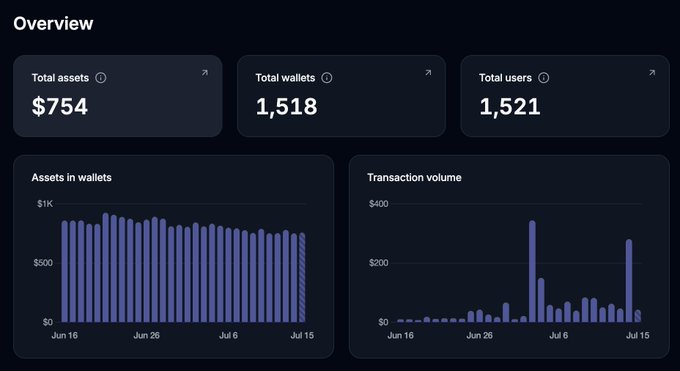Click the Assets in wallets chart title
The image size is (680, 371).
(x=72, y=177)
